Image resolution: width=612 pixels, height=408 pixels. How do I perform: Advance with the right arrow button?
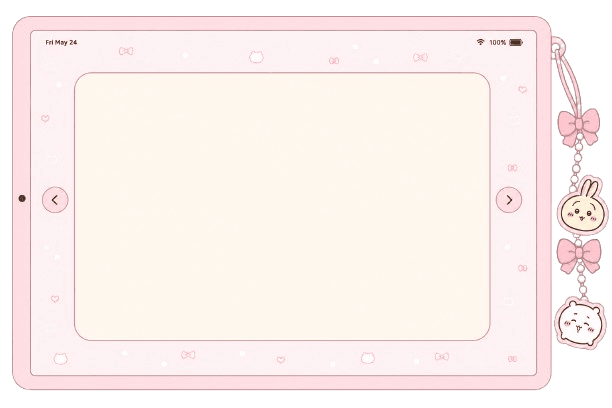pyautogui.click(x=509, y=200)
